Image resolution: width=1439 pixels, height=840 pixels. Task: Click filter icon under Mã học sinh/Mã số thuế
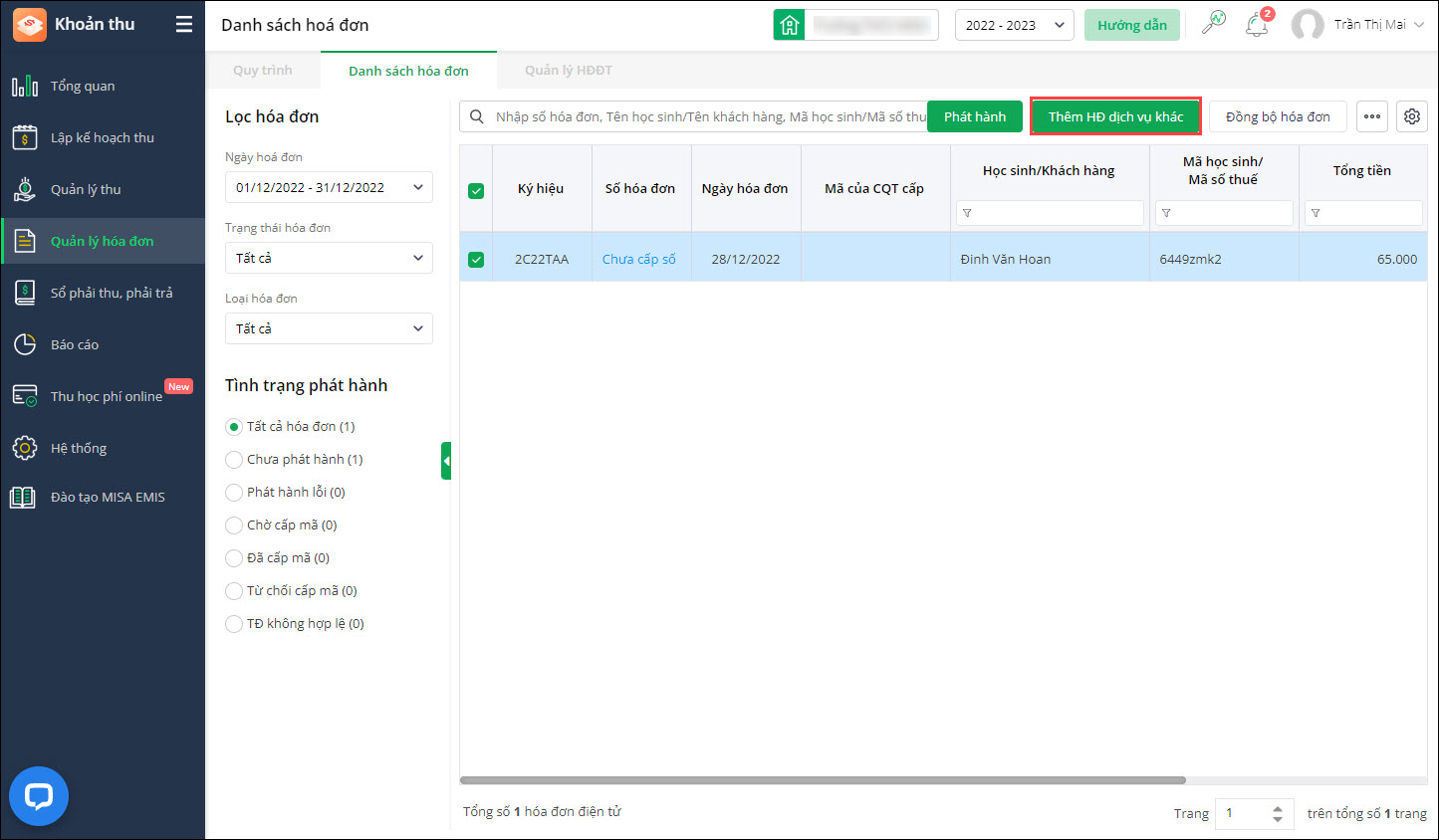tap(1166, 213)
